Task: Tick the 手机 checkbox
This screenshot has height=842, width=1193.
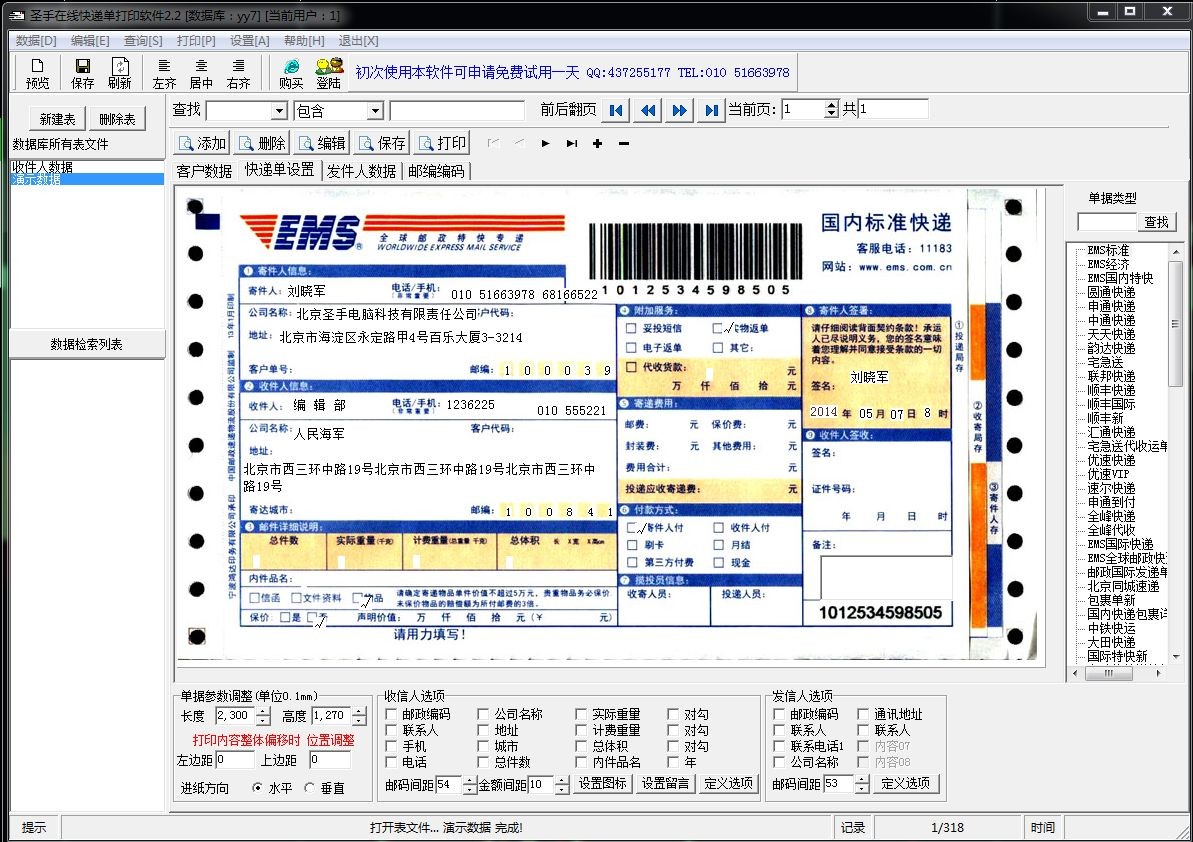Action: (391, 746)
